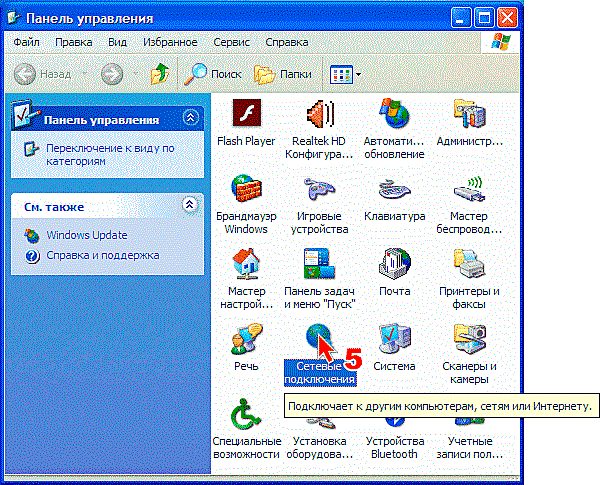Open Игровые устройства icon
Viewport: 600px width, 485px height.
[320, 188]
